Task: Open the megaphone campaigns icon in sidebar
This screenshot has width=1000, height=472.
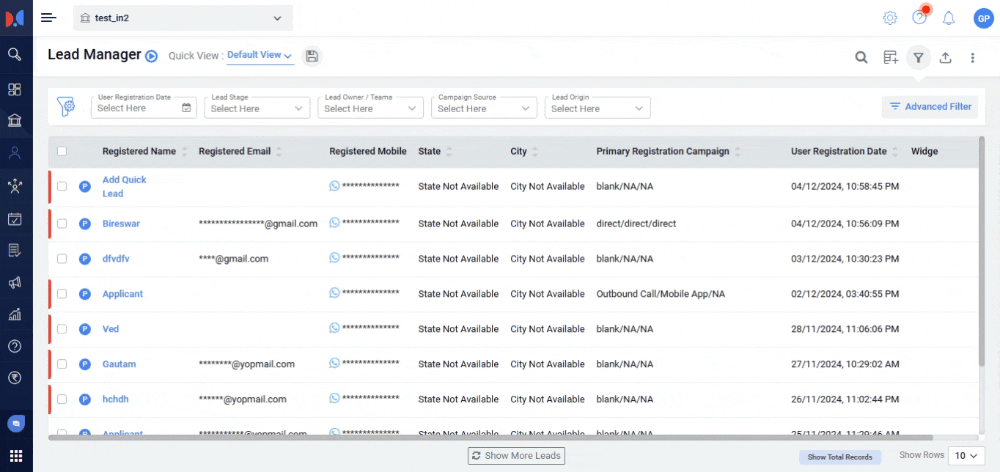Action: pos(15,283)
